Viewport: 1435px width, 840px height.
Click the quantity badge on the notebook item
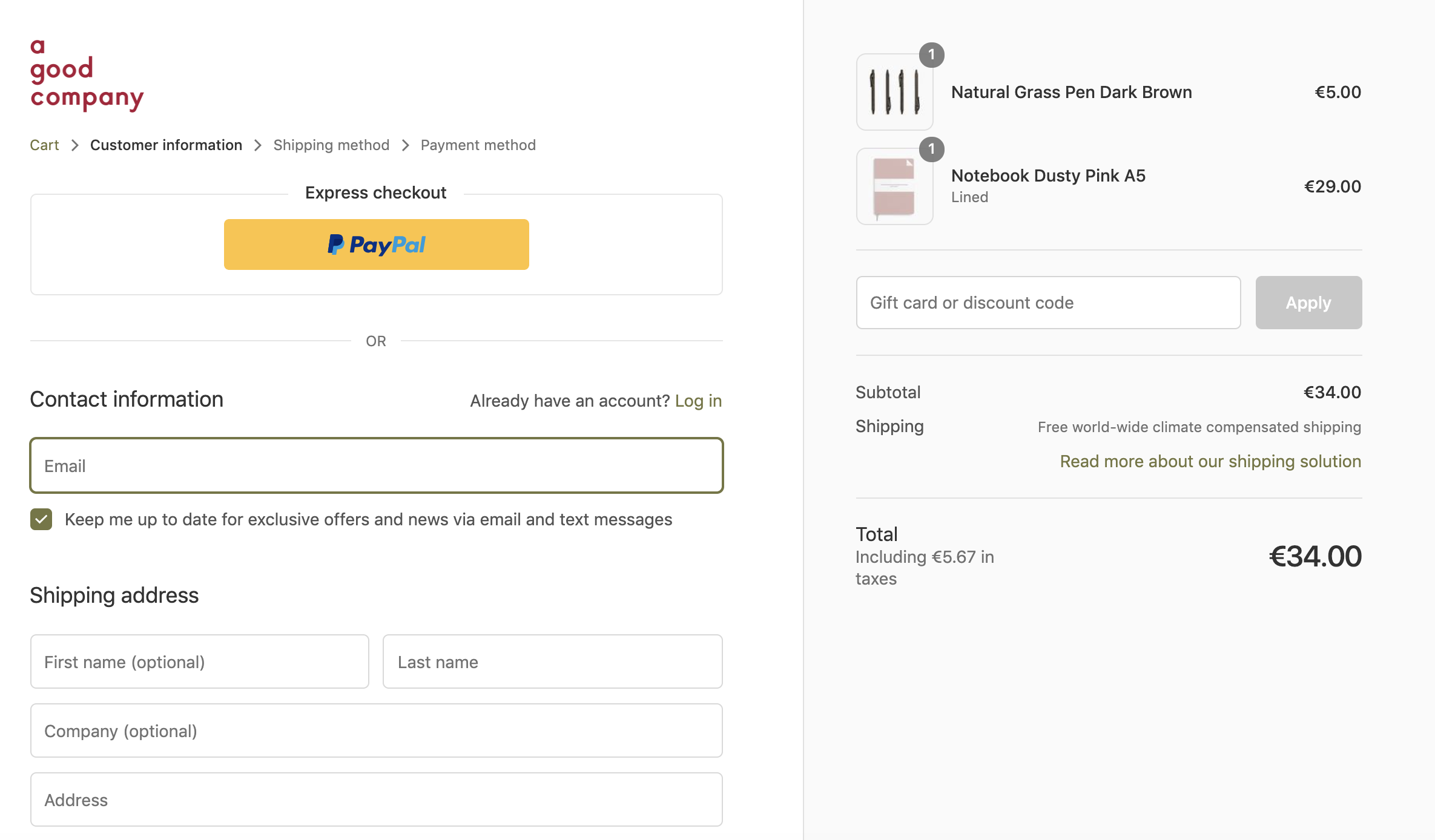pyautogui.click(x=931, y=149)
